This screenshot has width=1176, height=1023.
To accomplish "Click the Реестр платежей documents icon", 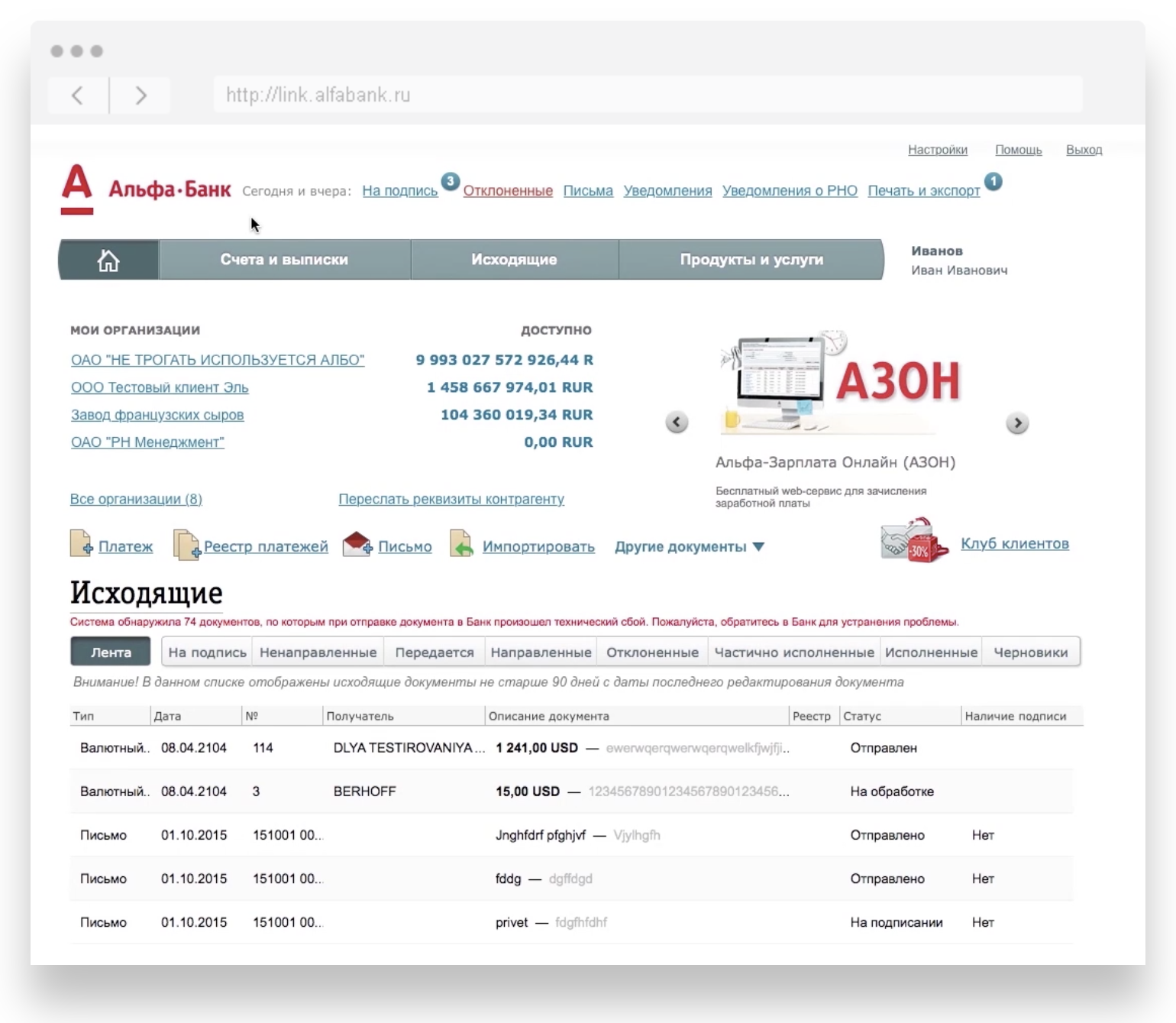I will tap(186, 544).
